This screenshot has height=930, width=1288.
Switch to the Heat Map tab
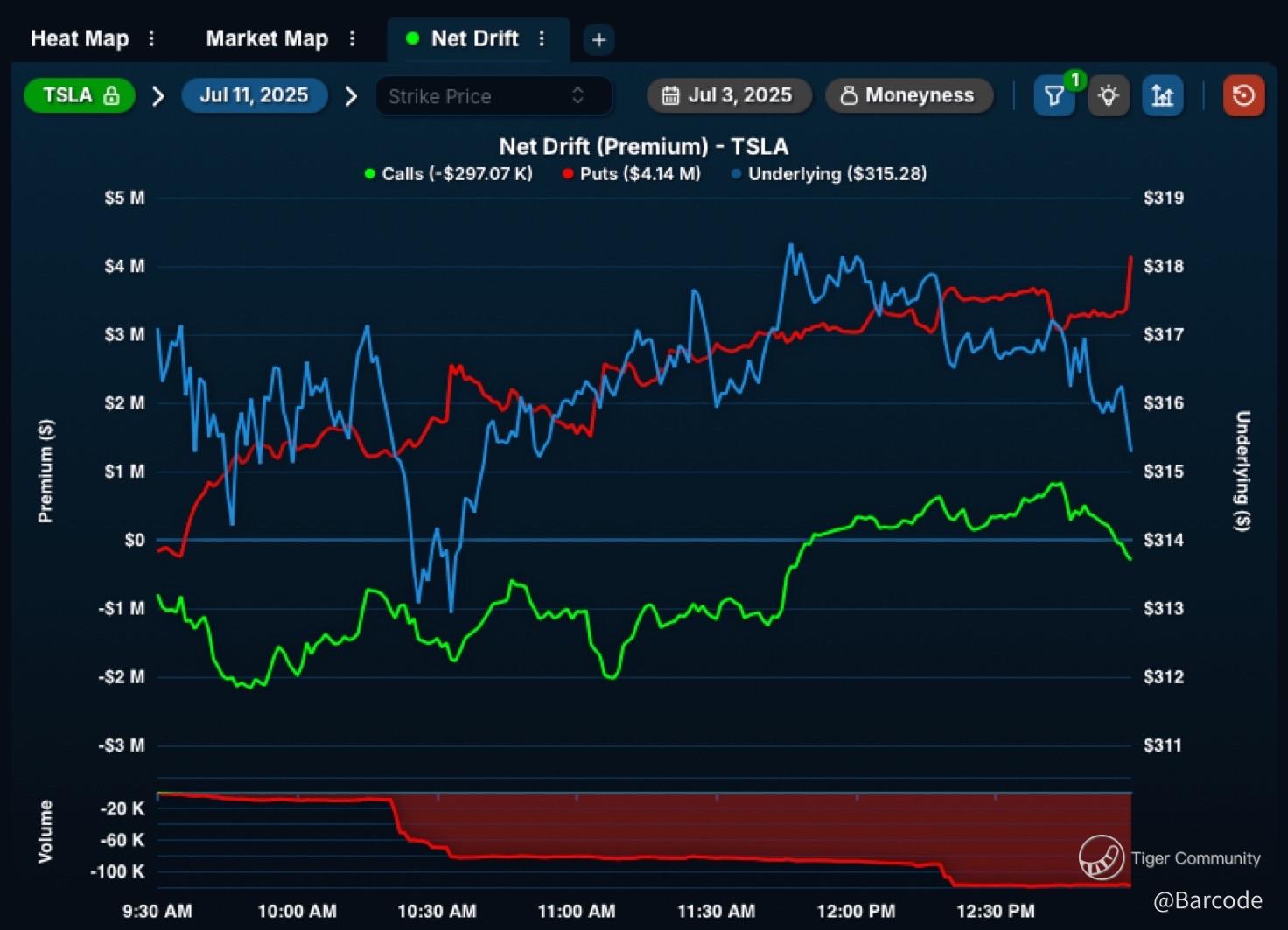[80, 39]
